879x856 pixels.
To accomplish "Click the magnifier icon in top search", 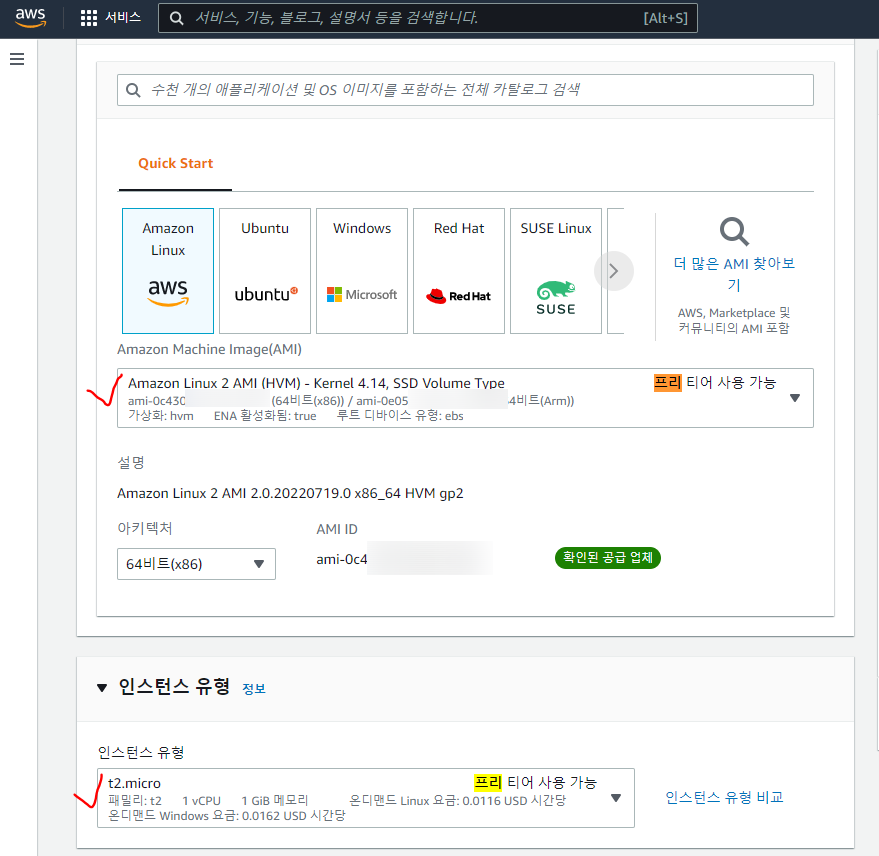I will (177, 18).
